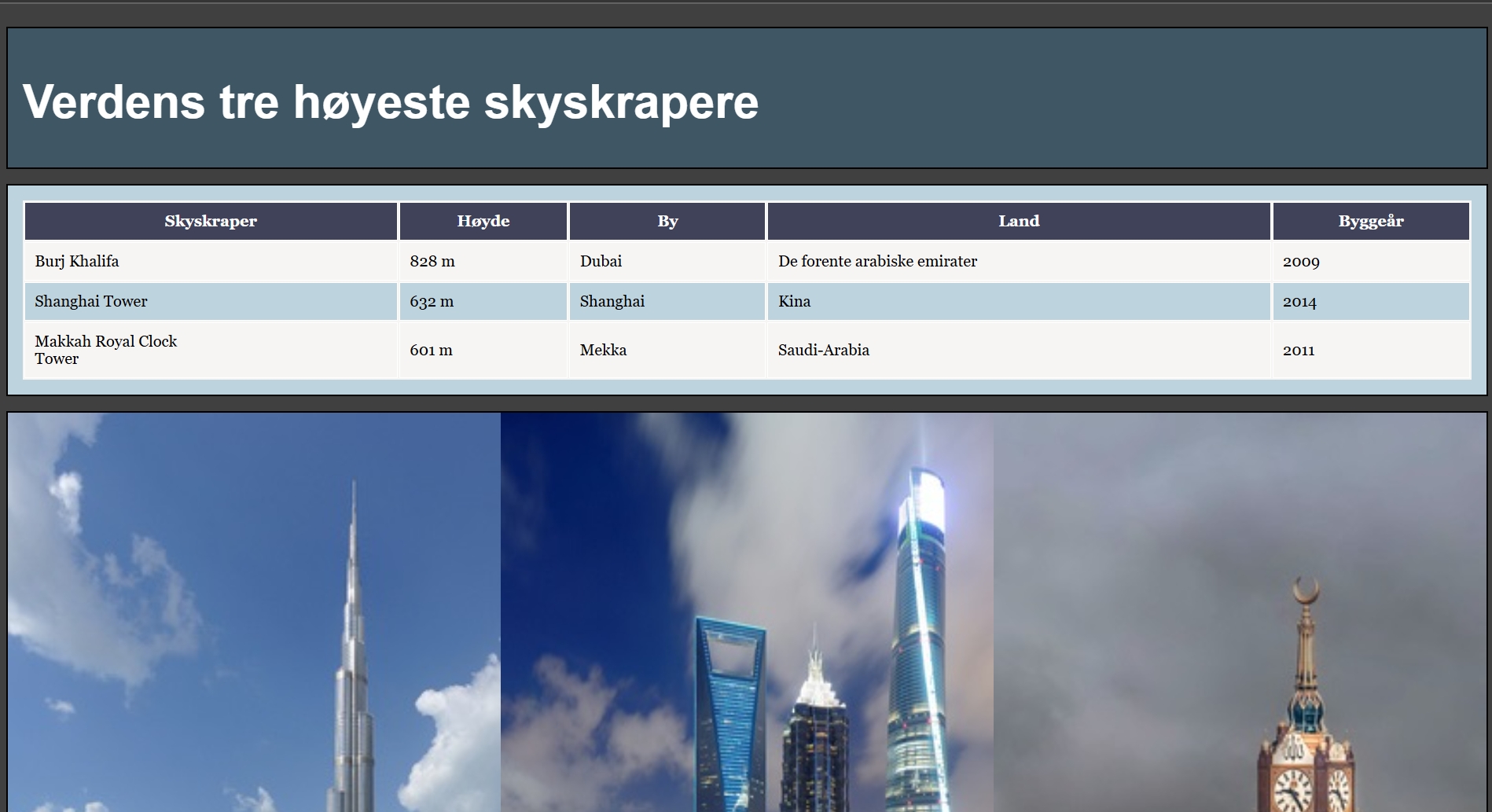Click the 'Saudi-Arabia' country cell

[823, 351]
